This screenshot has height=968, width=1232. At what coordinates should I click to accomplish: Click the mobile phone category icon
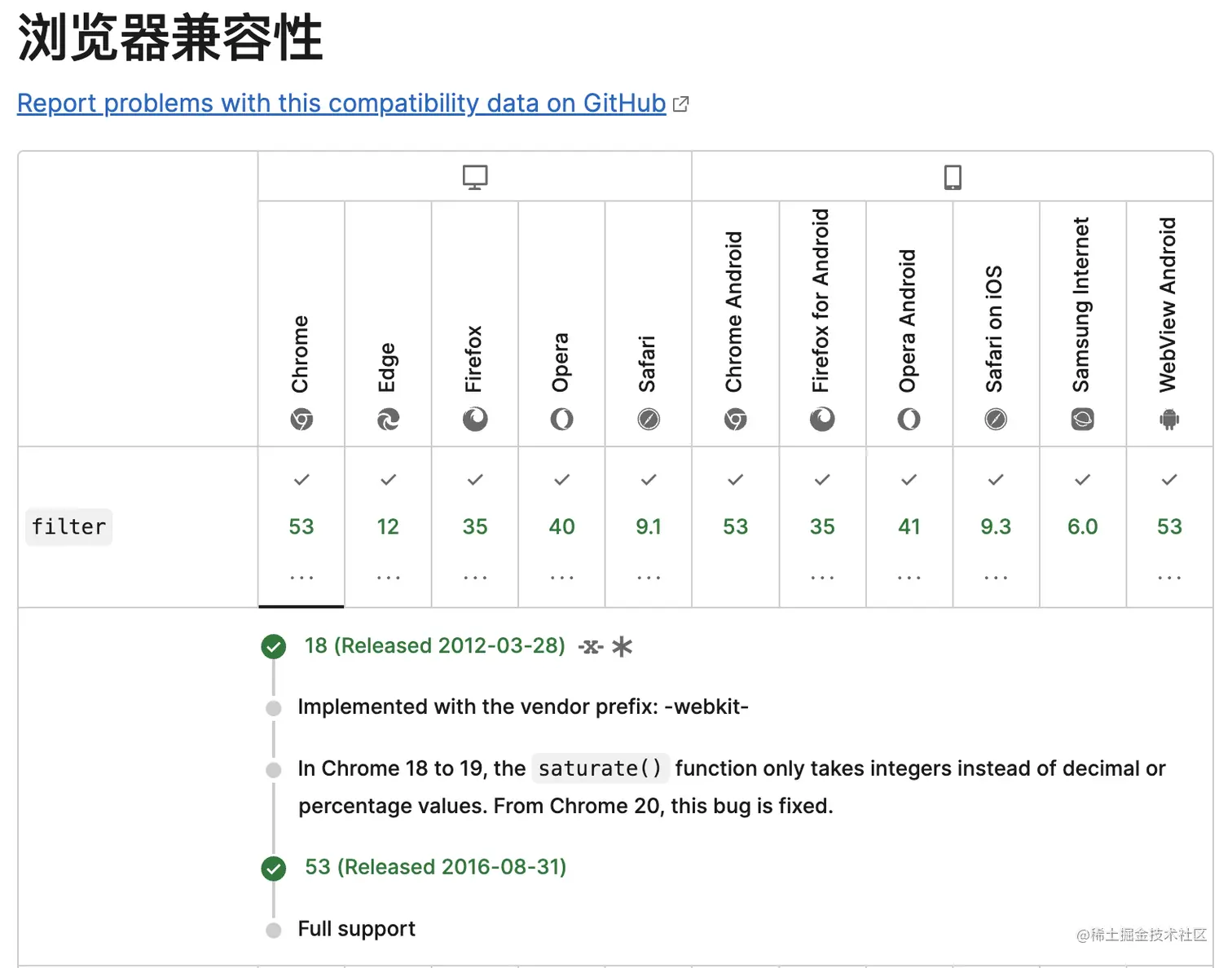(x=953, y=177)
